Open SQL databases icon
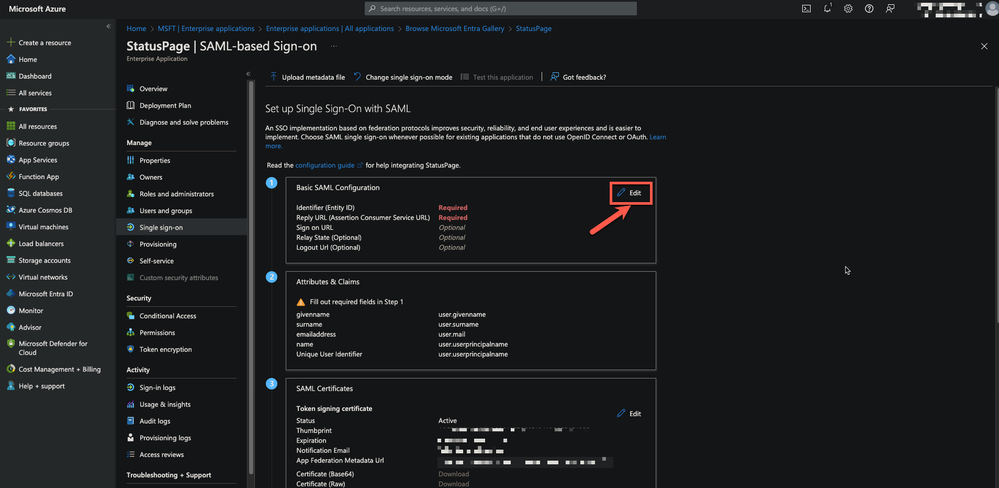The width and height of the screenshot is (999, 488). pyautogui.click(x=10, y=193)
